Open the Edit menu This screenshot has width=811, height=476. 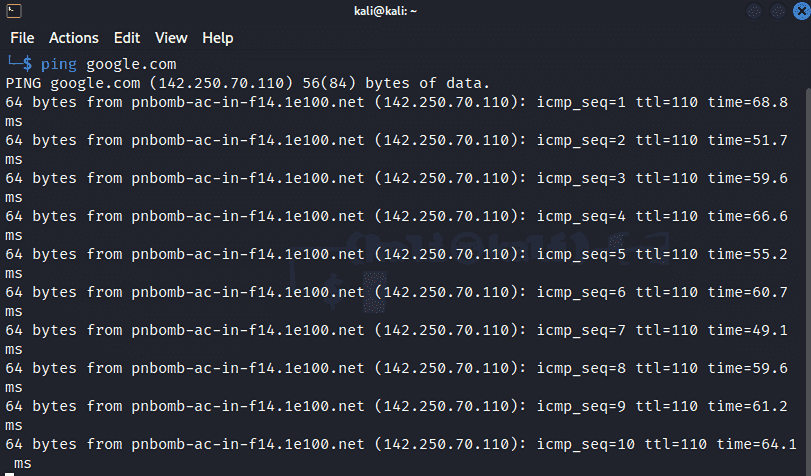point(127,38)
